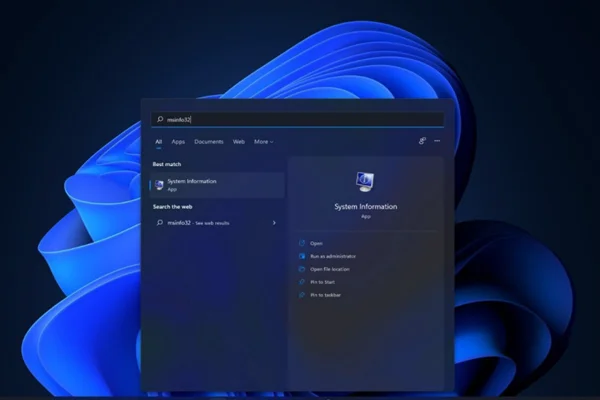Click the search icon beside msinfo32 web result
The image size is (600, 400).
[x=160, y=222]
